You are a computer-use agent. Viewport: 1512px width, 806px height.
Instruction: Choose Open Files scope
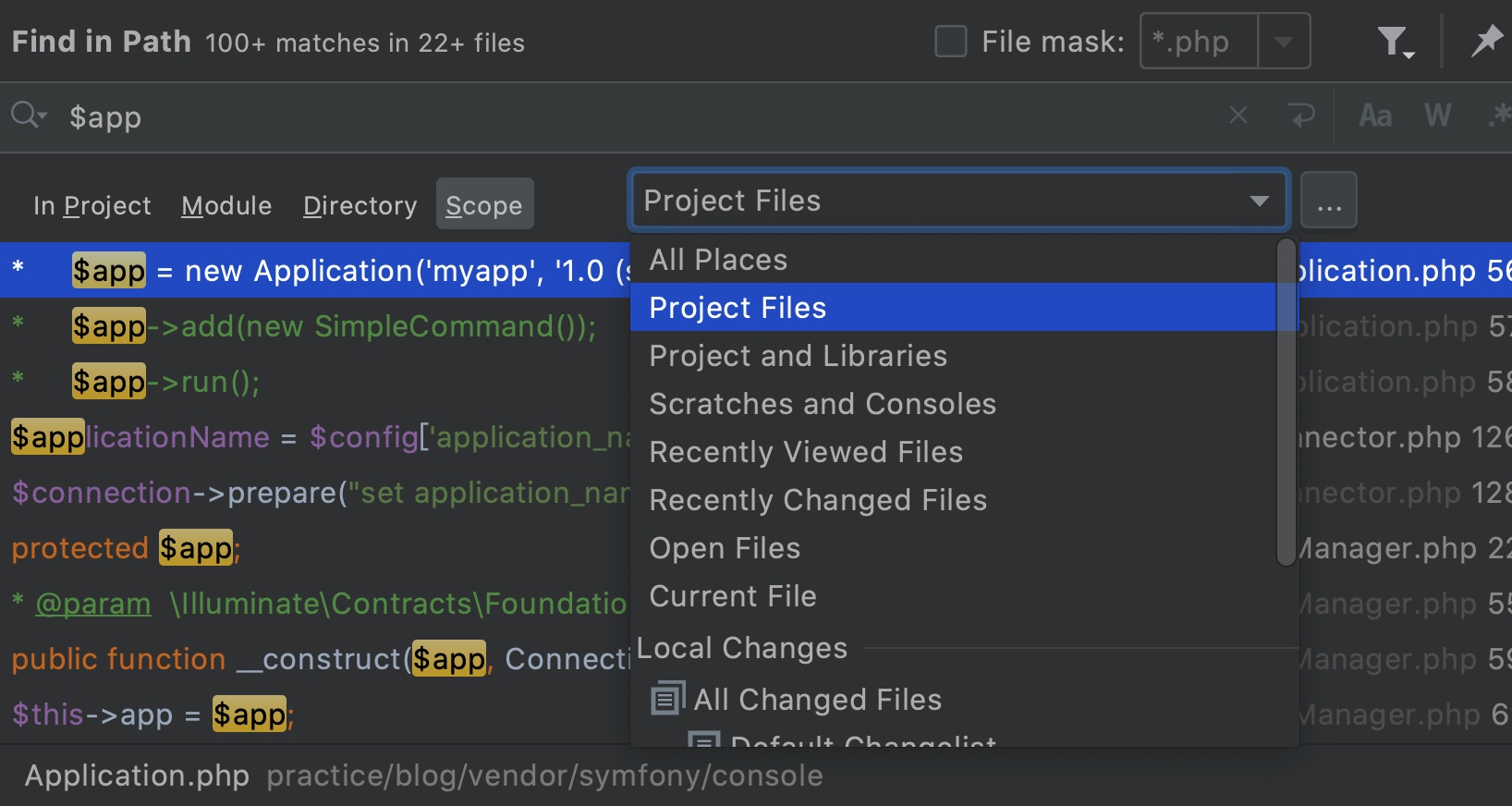tap(954, 548)
